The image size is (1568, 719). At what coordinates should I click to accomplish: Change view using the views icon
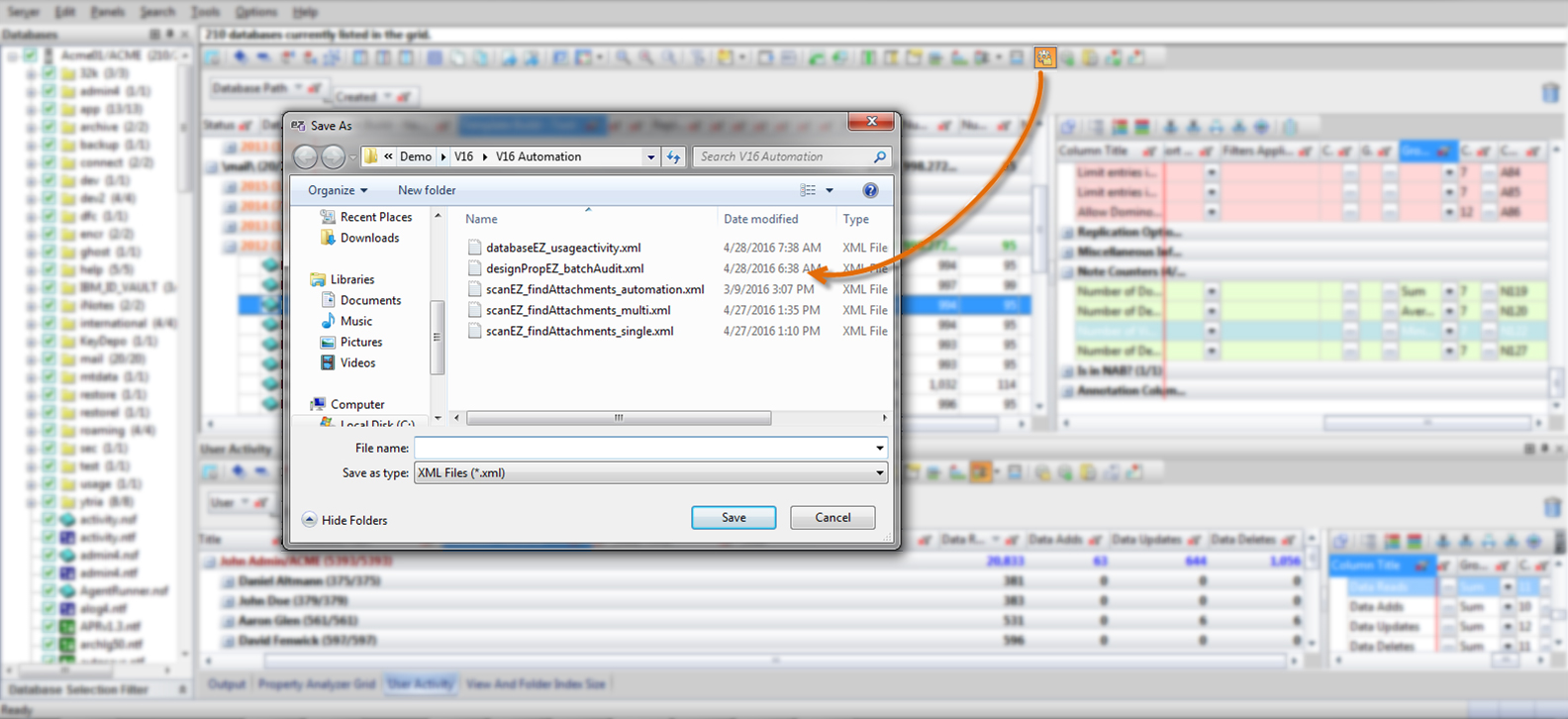pos(809,190)
